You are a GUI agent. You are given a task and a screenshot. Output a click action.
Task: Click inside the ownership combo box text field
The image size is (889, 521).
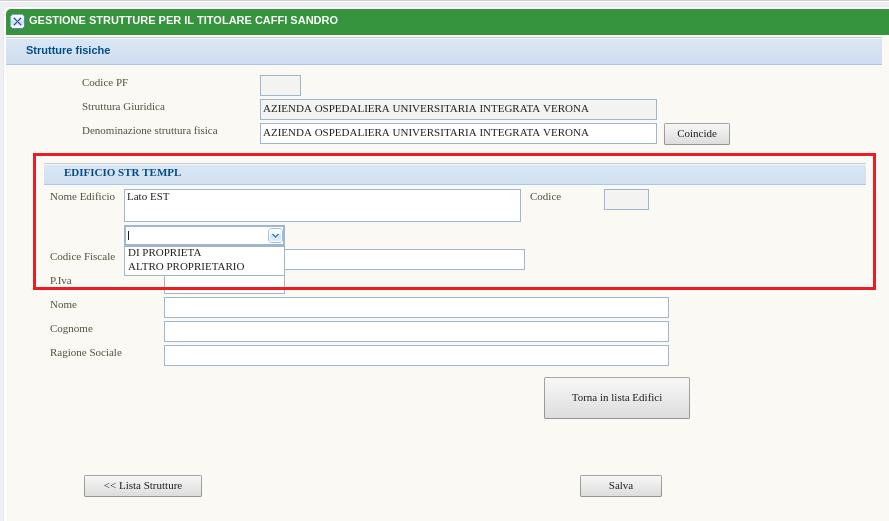196,236
